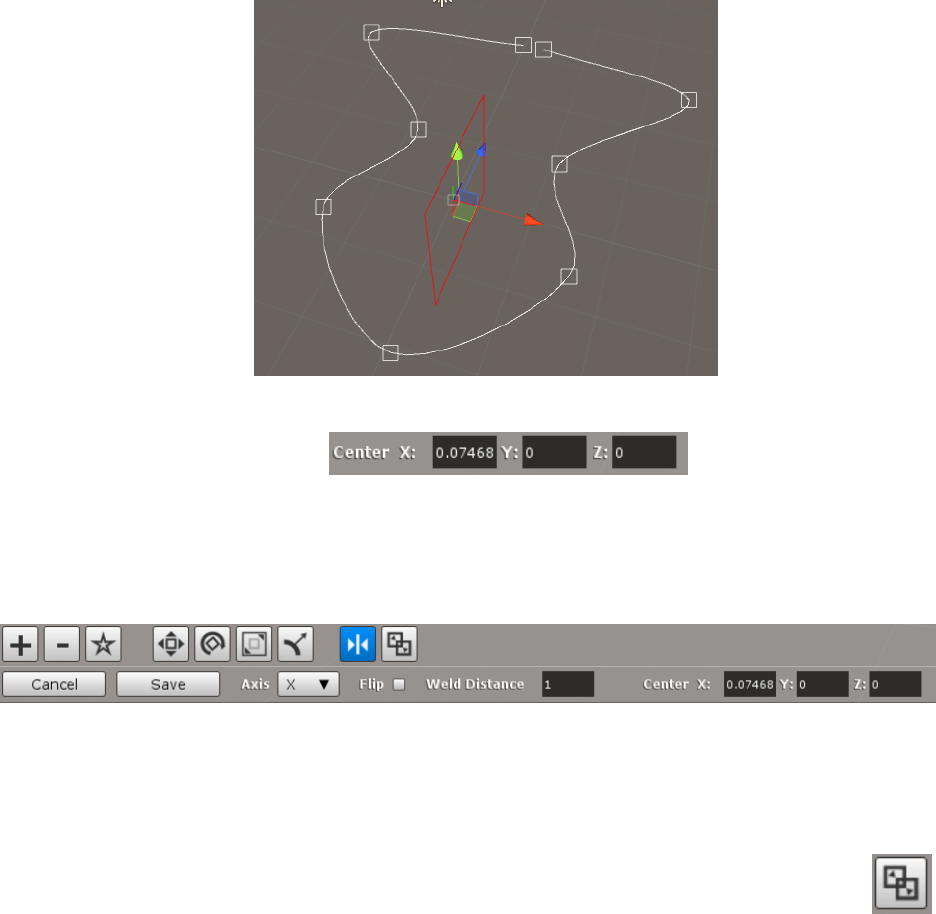Select the move tool icon

[x=171, y=644]
